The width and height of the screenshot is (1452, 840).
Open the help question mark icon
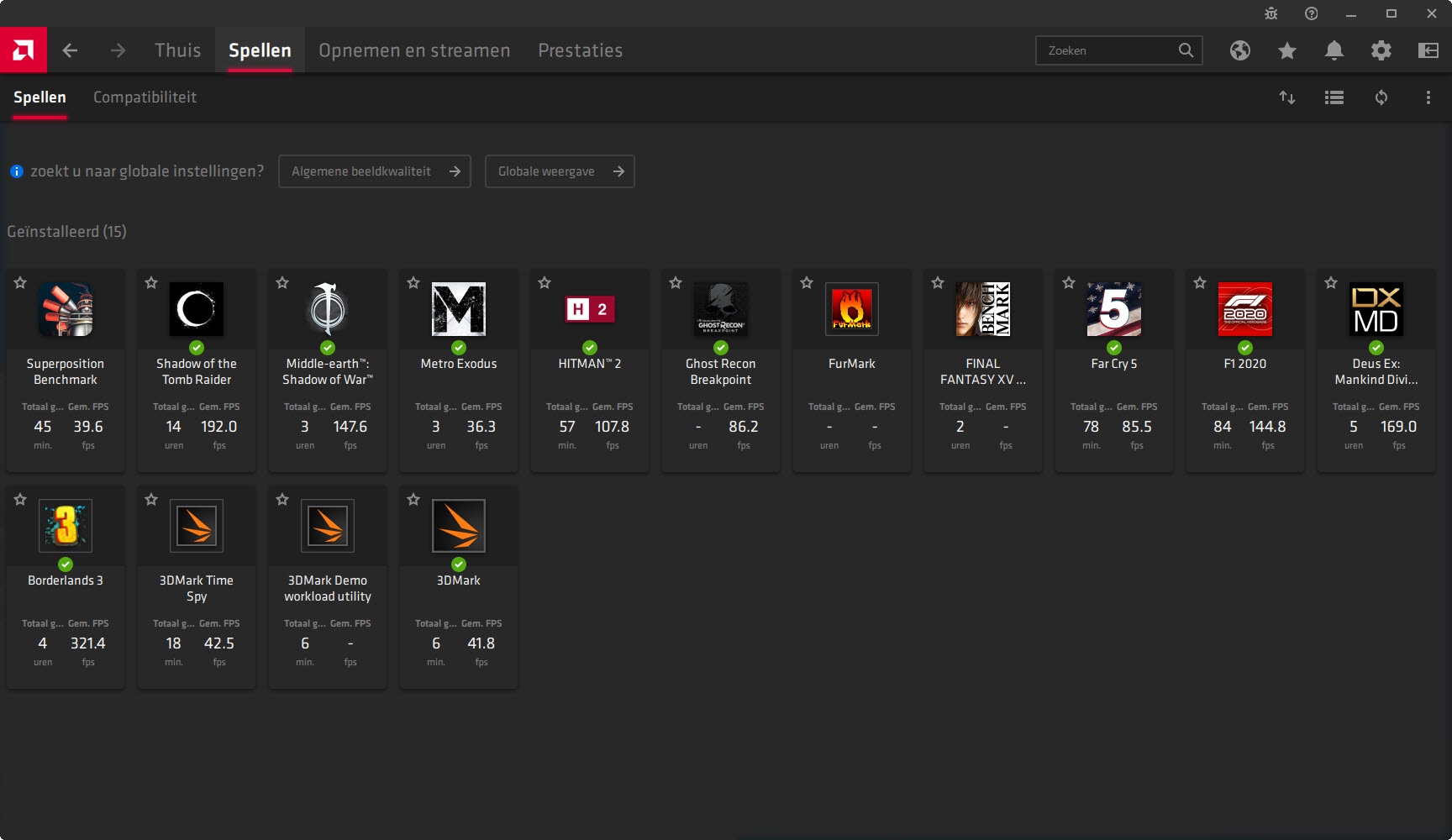pos(1312,13)
